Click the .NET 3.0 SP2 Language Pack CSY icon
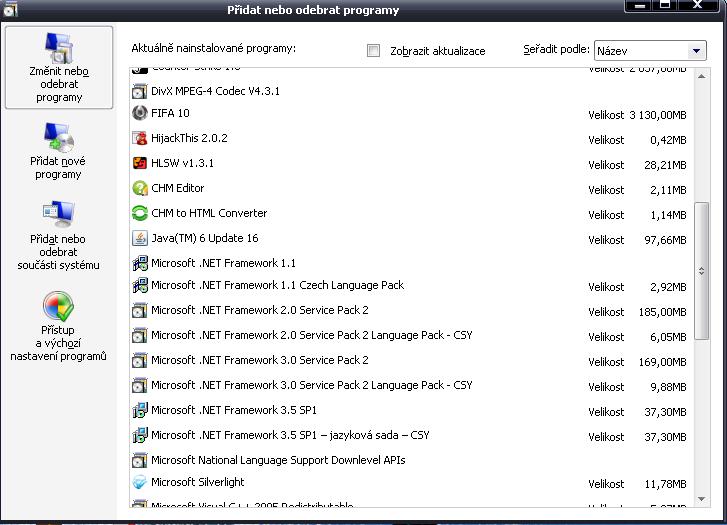 [x=140, y=385]
